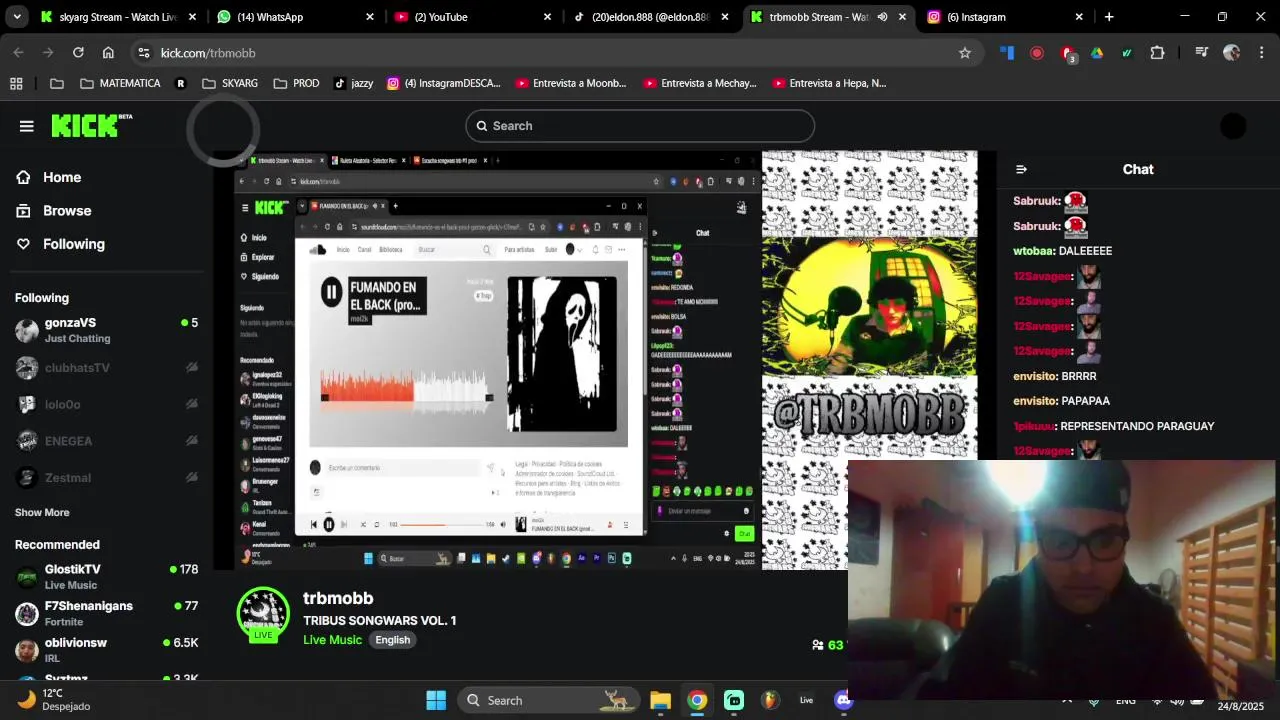Viewport: 1280px width, 720px height.
Task: Click wtobaa username in chat
Action: pyautogui.click(x=1033, y=251)
